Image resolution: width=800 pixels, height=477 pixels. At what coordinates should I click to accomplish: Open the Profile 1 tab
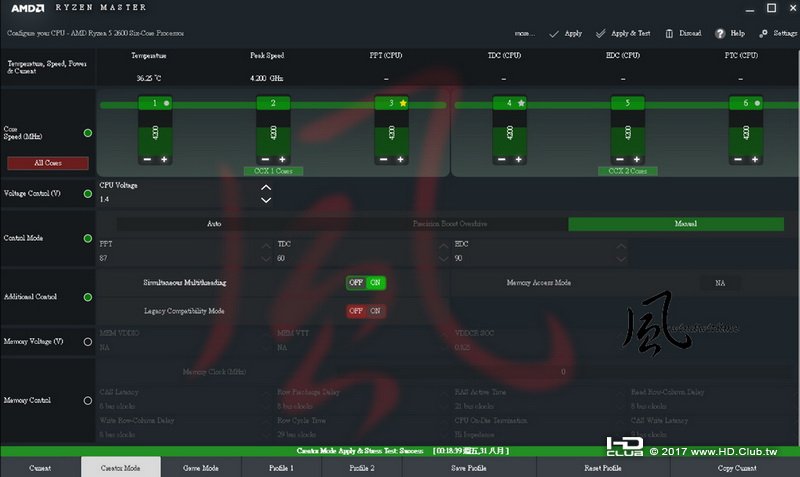pyautogui.click(x=281, y=467)
